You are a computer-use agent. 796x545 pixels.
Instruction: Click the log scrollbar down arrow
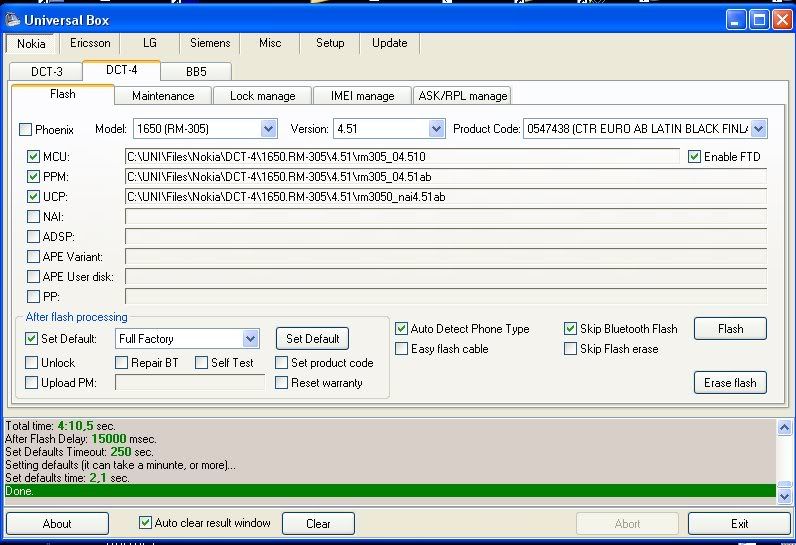784,496
